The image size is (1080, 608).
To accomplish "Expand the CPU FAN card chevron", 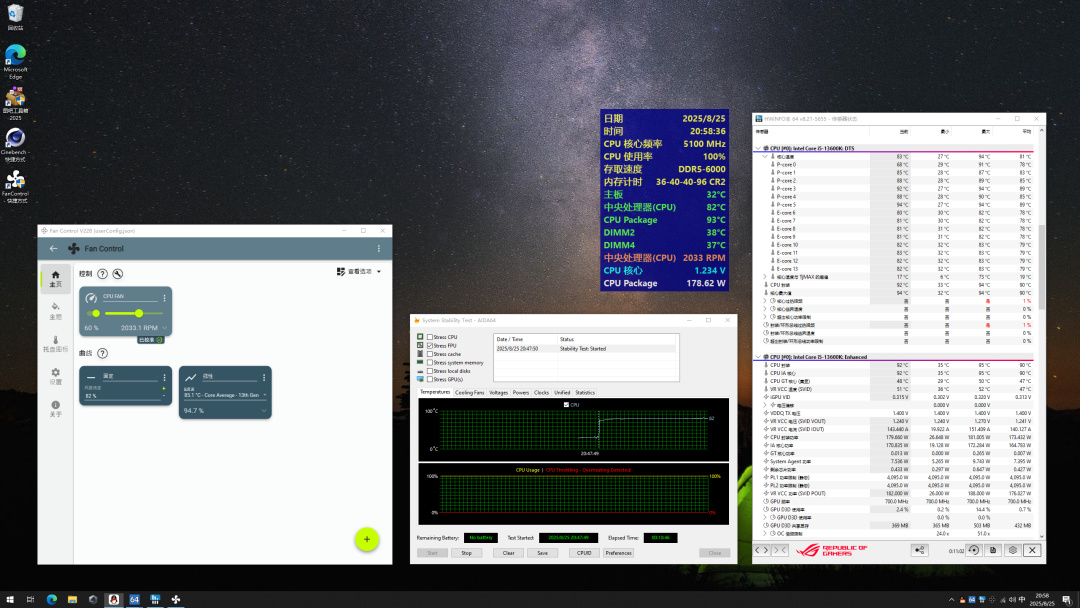I will [x=164, y=328].
